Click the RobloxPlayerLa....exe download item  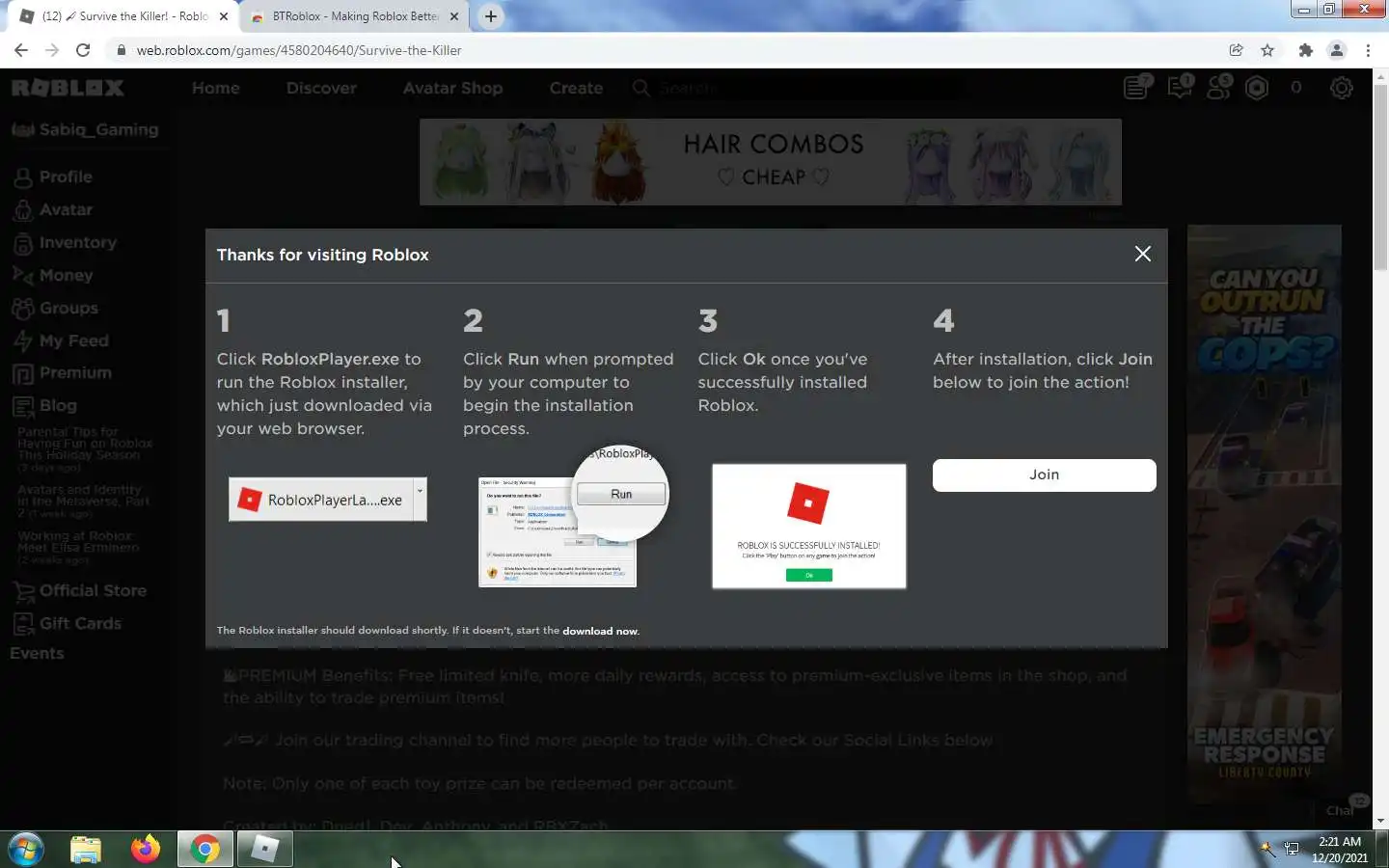coord(321,500)
